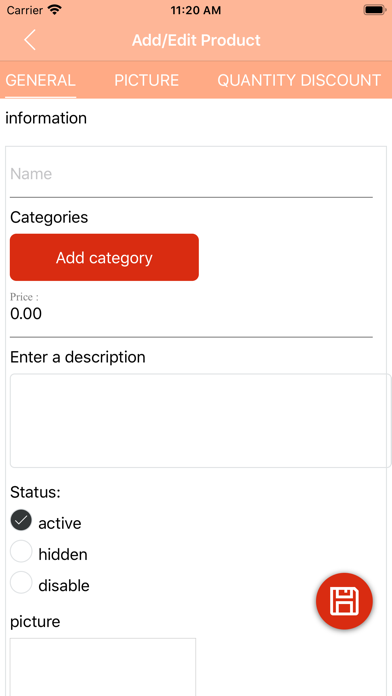Focus the Name input field
Image resolution: width=392 pixels, height=696 pixels.
pos(191,174)
